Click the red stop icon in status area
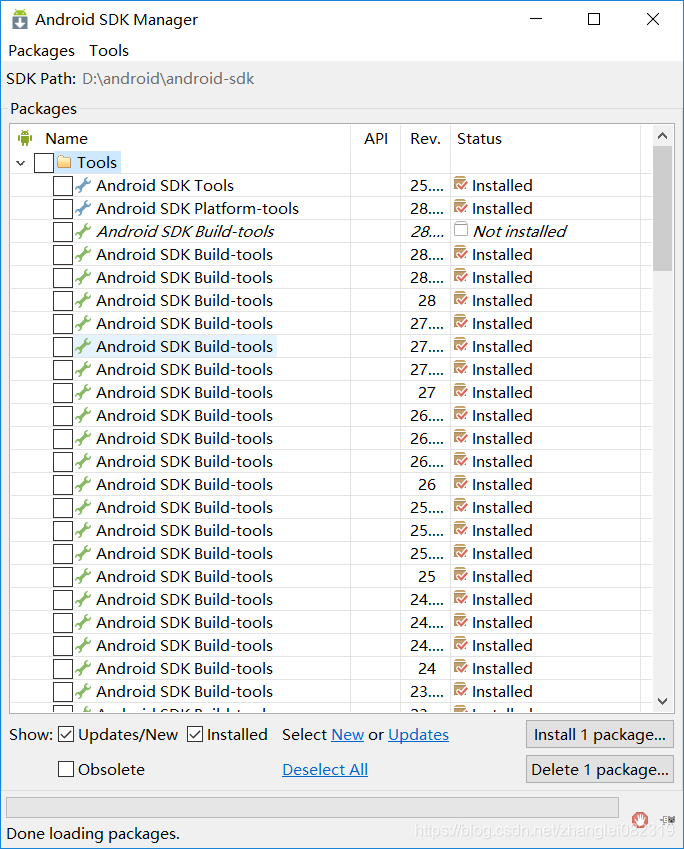Image resolution: width=684 pixels, height=849 pixels. point(640,820)
